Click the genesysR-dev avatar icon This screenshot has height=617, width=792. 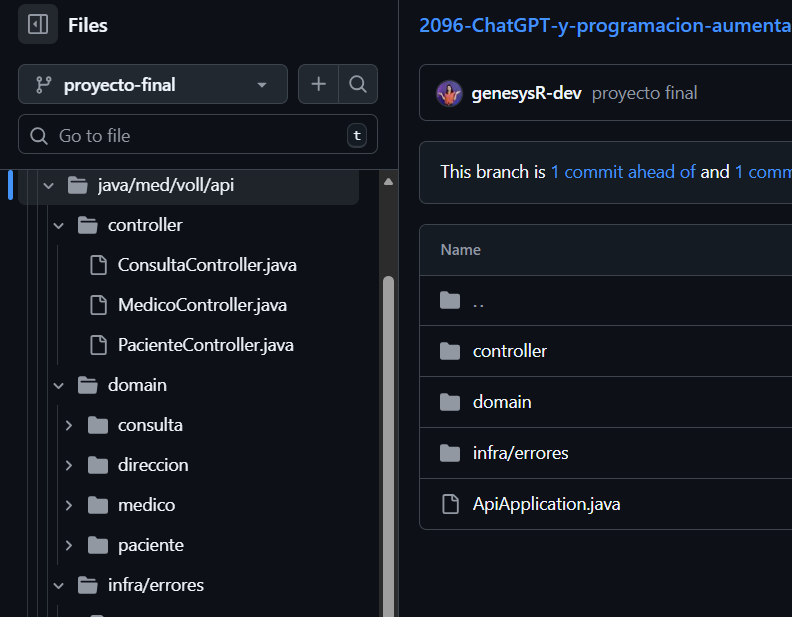click(x=450, y=93)
